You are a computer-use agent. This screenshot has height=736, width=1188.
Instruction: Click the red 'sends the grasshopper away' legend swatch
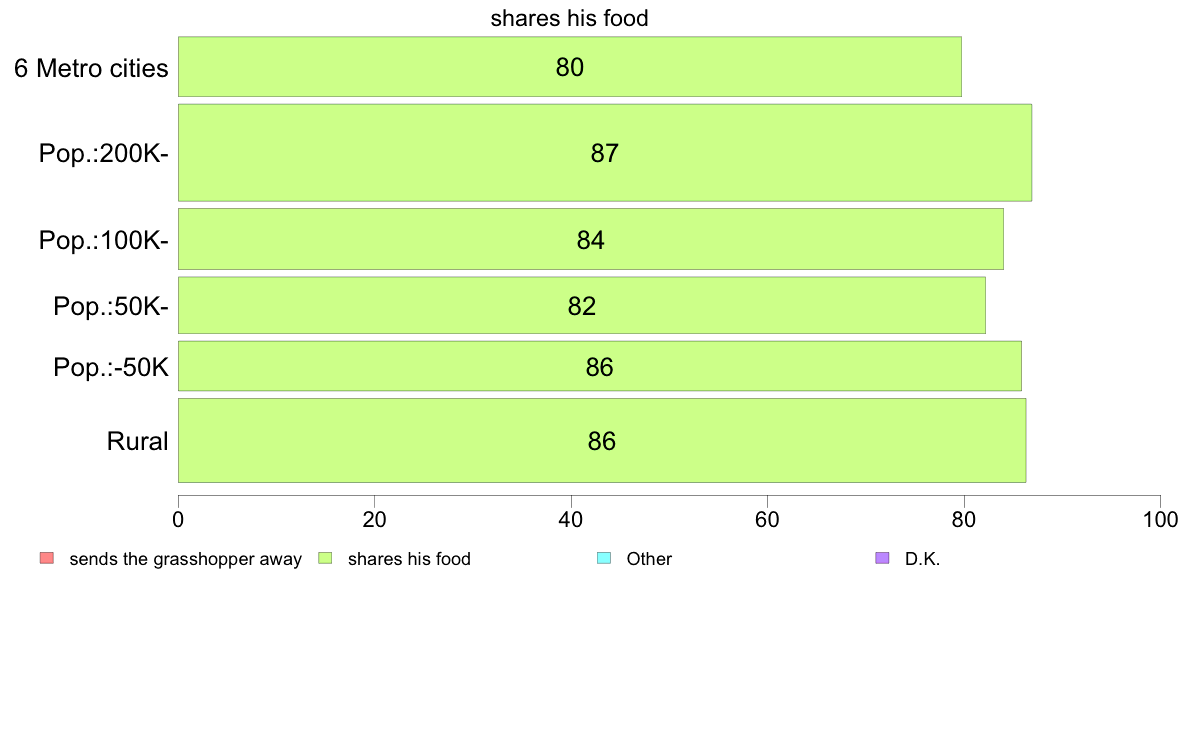click(47, 559)
